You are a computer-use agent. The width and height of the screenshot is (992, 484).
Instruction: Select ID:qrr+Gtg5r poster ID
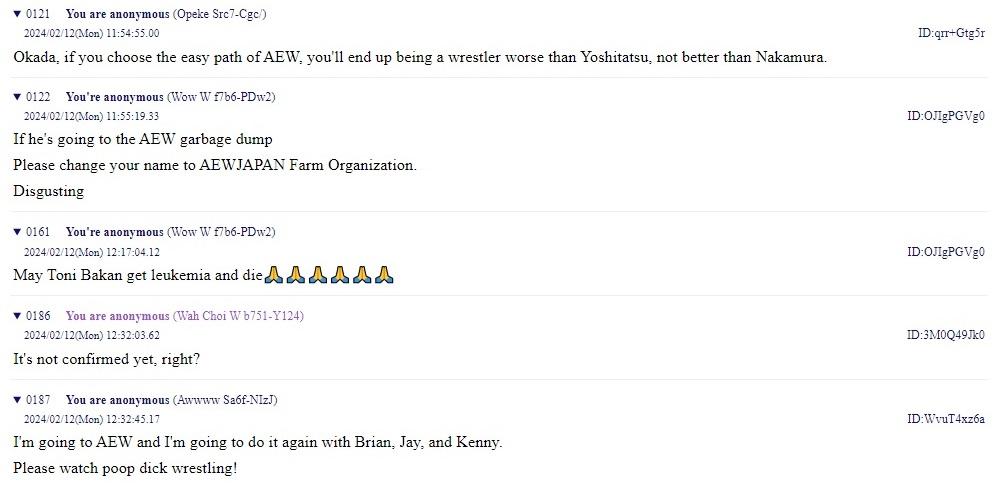(x=951, y=33)
